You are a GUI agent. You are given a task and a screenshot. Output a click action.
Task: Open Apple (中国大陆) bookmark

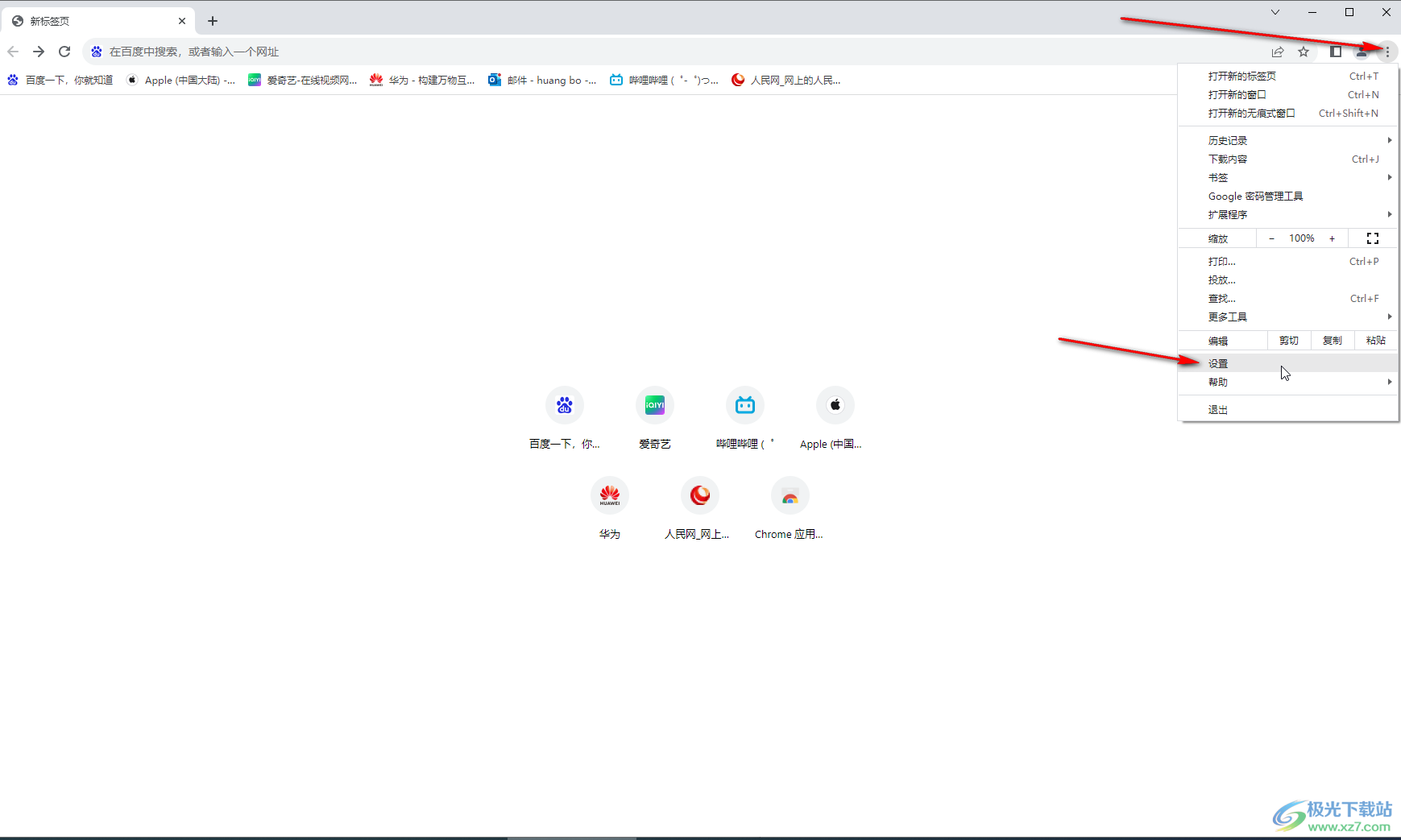point(181,80)
